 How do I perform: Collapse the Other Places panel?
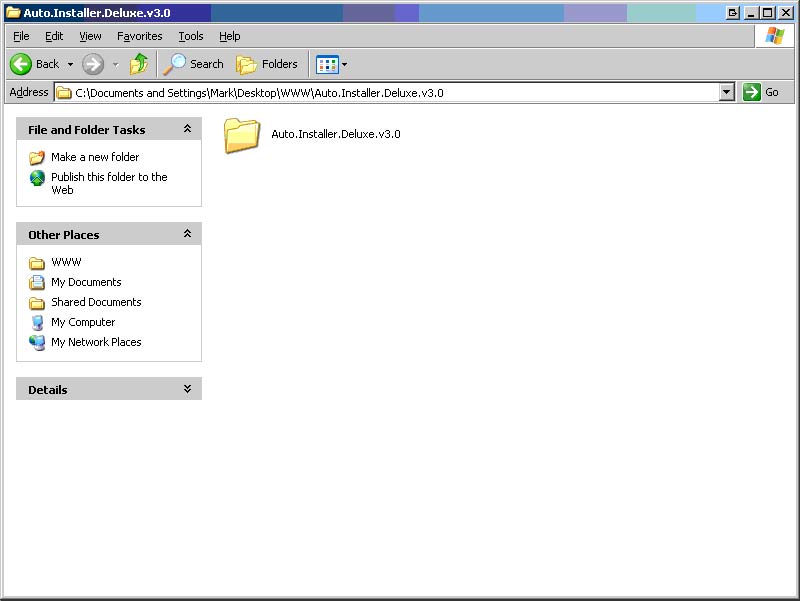pyautogui.click(x=187, y=234)
